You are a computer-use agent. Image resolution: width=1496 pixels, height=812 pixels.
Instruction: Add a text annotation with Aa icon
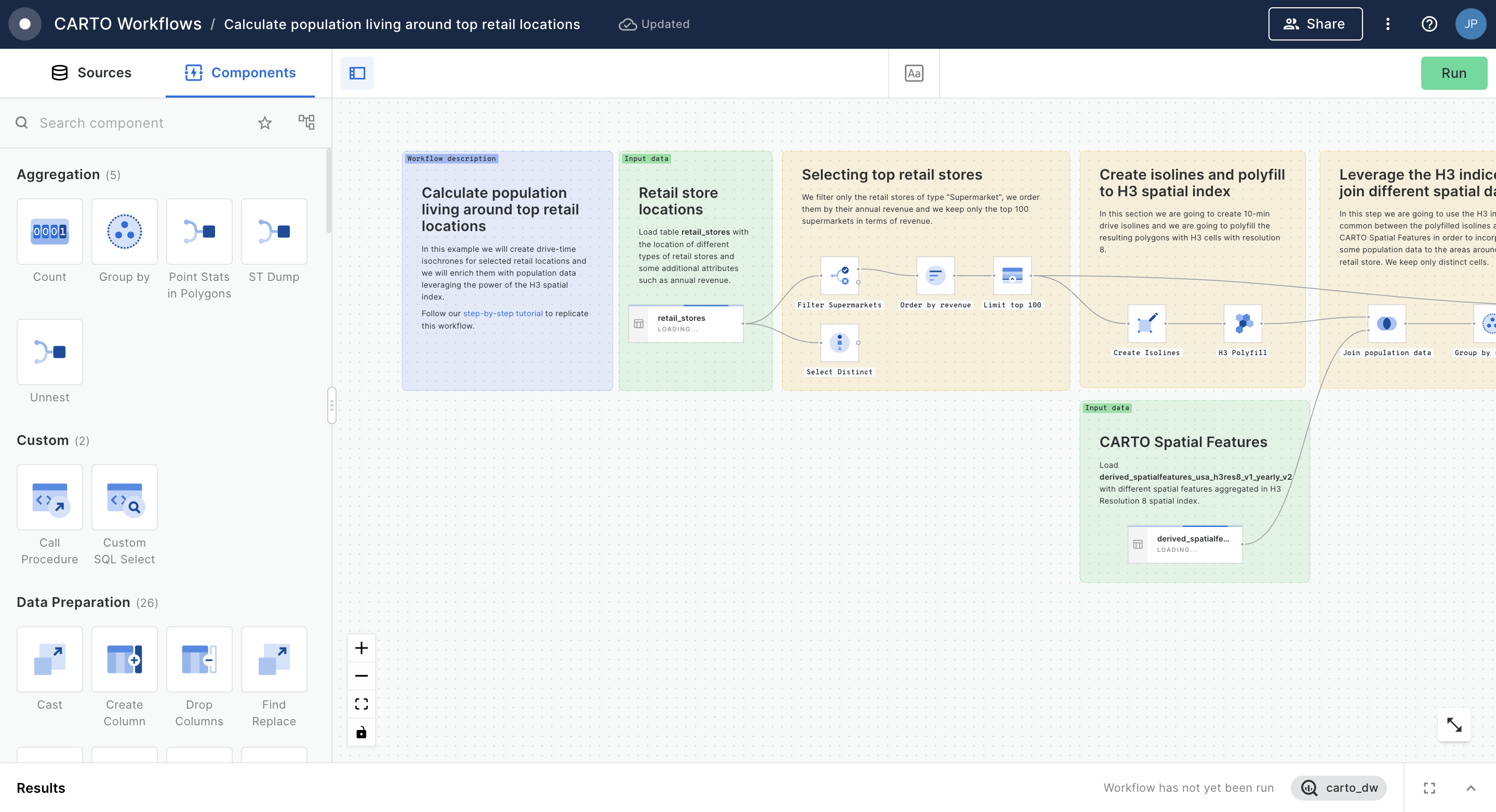point(914,73)
